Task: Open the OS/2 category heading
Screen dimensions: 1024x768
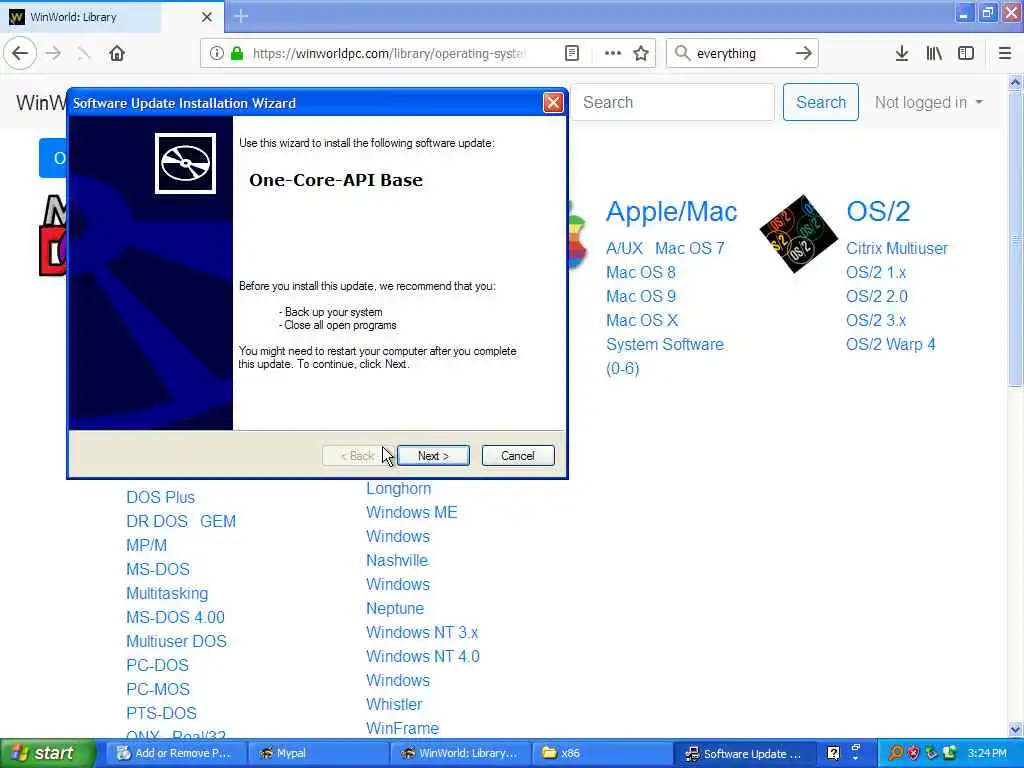Action: [x=878, y=212]
